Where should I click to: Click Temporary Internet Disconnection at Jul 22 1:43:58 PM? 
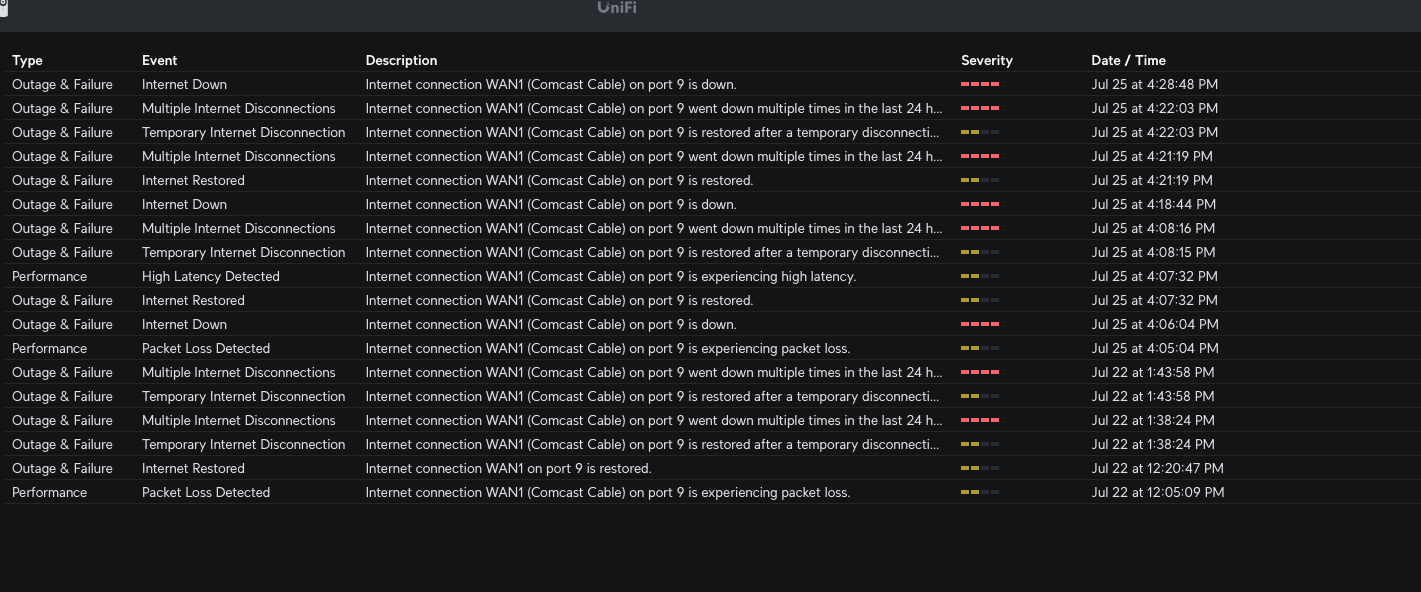[x=243, y=396]
